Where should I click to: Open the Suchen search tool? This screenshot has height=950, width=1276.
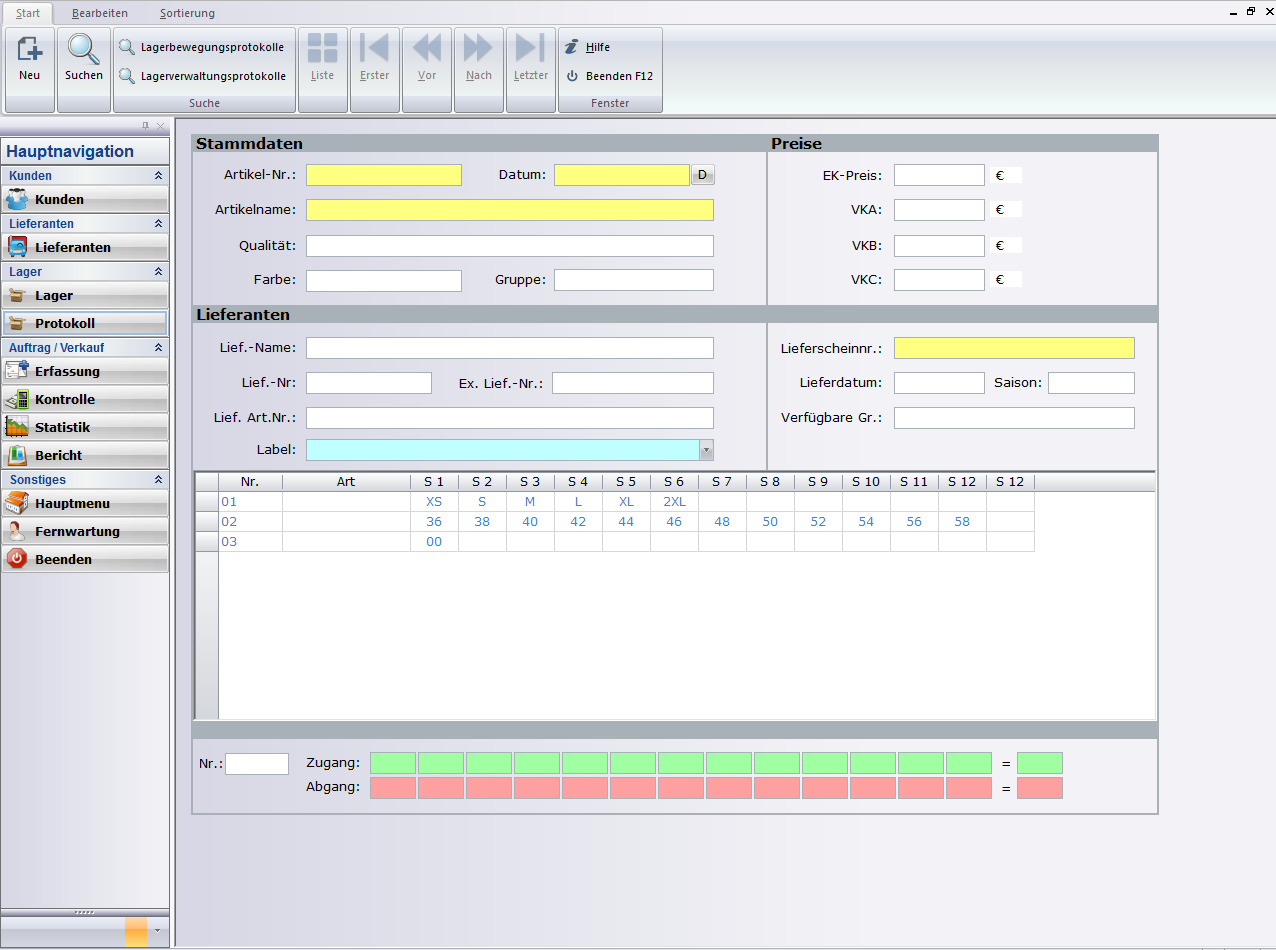(x=84, y=58)
